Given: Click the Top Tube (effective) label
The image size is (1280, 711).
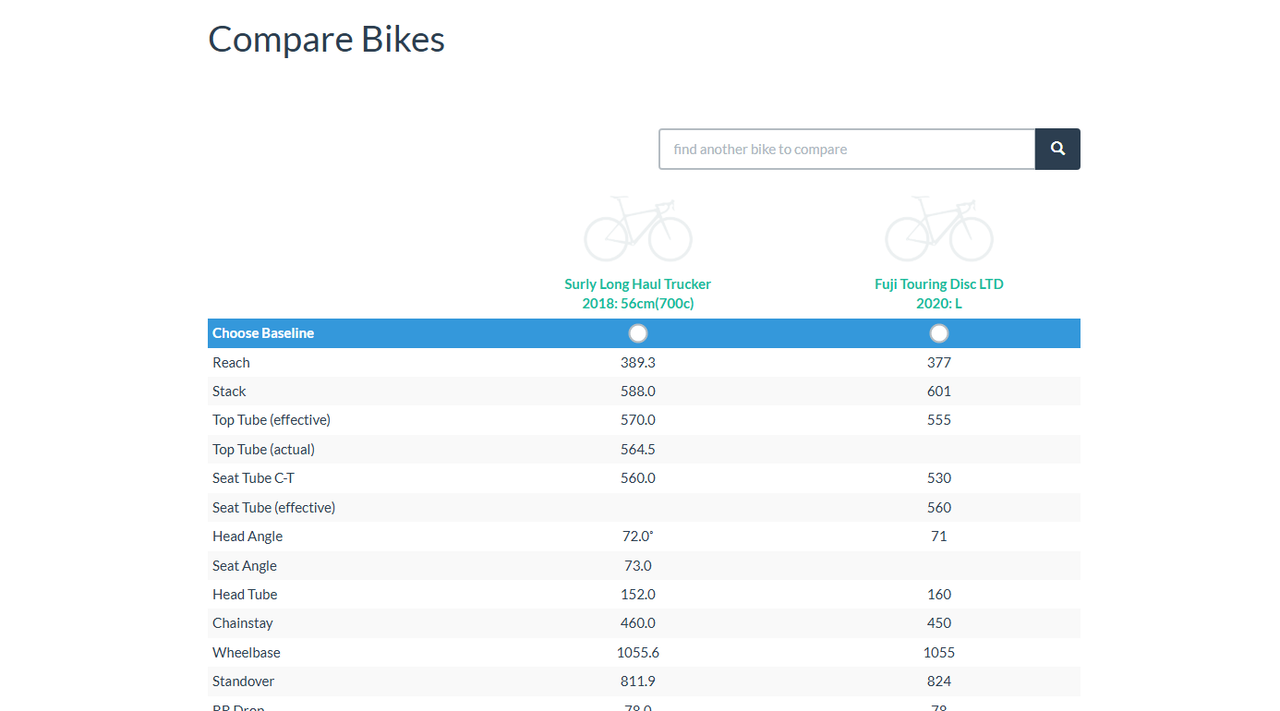Looking at the screenshot, I should [x=271, y=420].
